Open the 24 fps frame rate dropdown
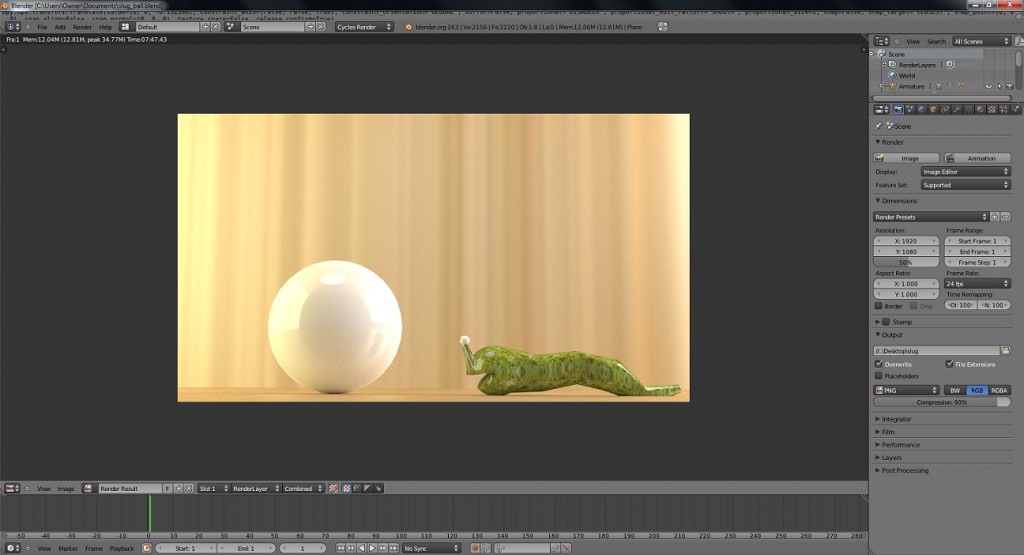The width and height of the screenshot is (1024, 555). 977,283
